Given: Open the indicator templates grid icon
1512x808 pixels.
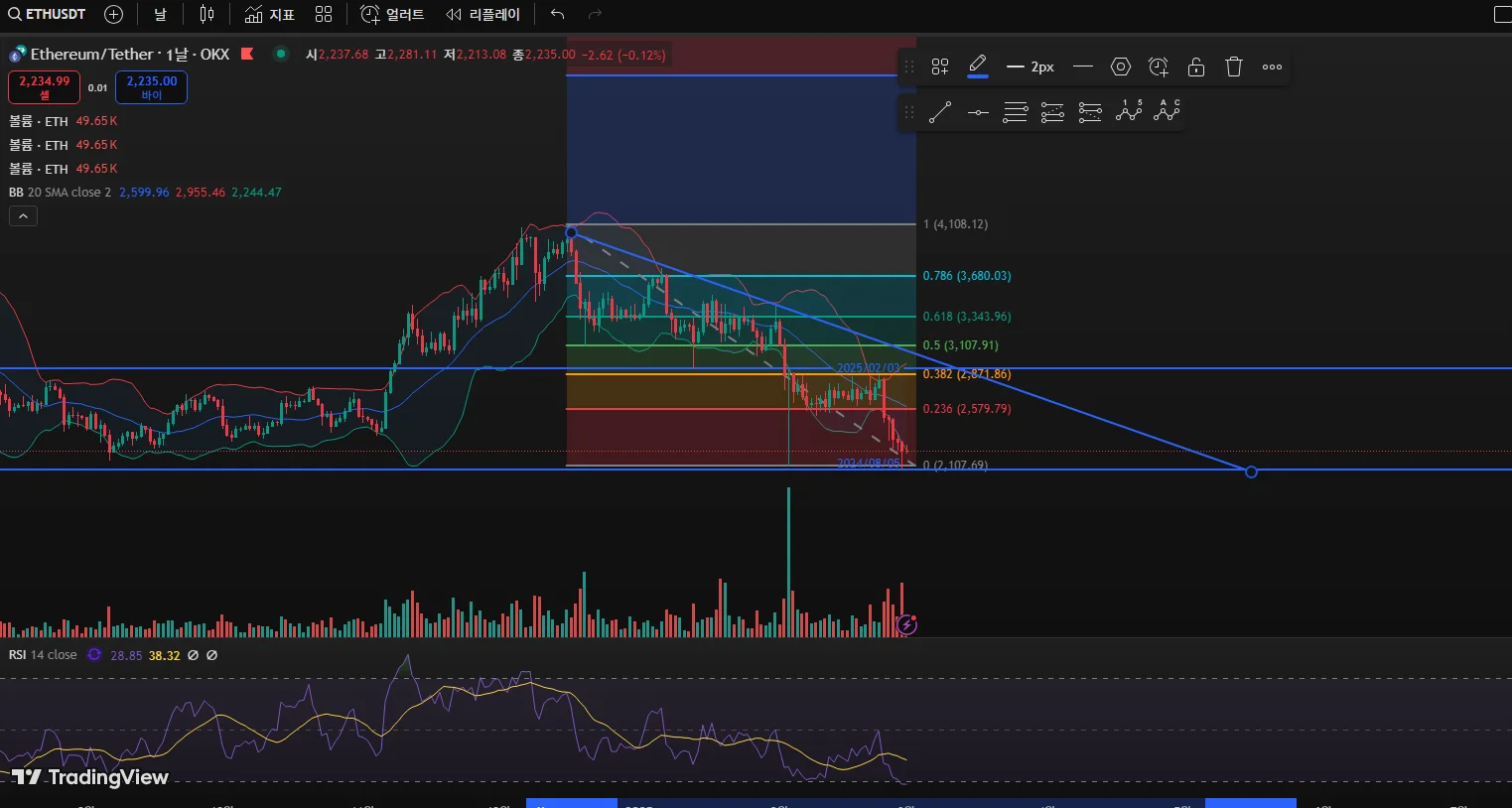Looking at the screenshot, I should tap(324, 14).
